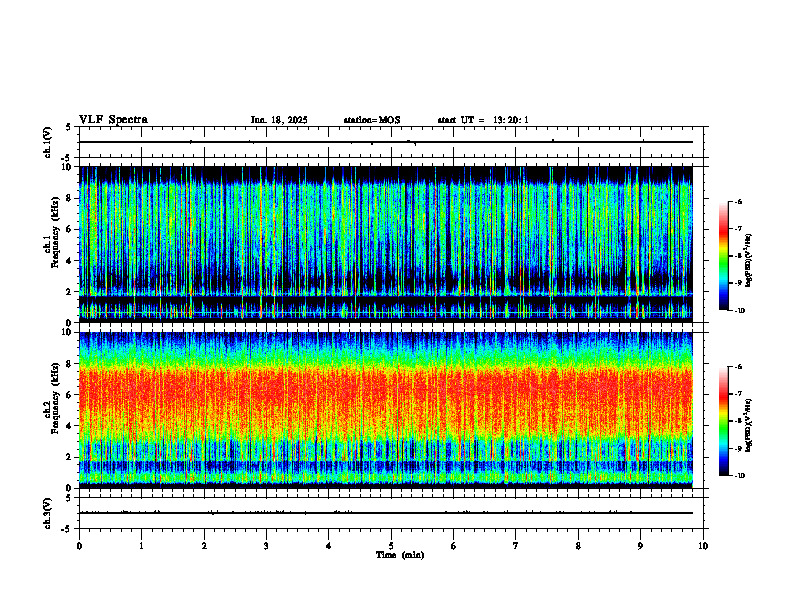This screenshot has height=612, width=792.
Task: Click time-axis tick label "2"
Action: pyautogui.click(x=204, y=546)
